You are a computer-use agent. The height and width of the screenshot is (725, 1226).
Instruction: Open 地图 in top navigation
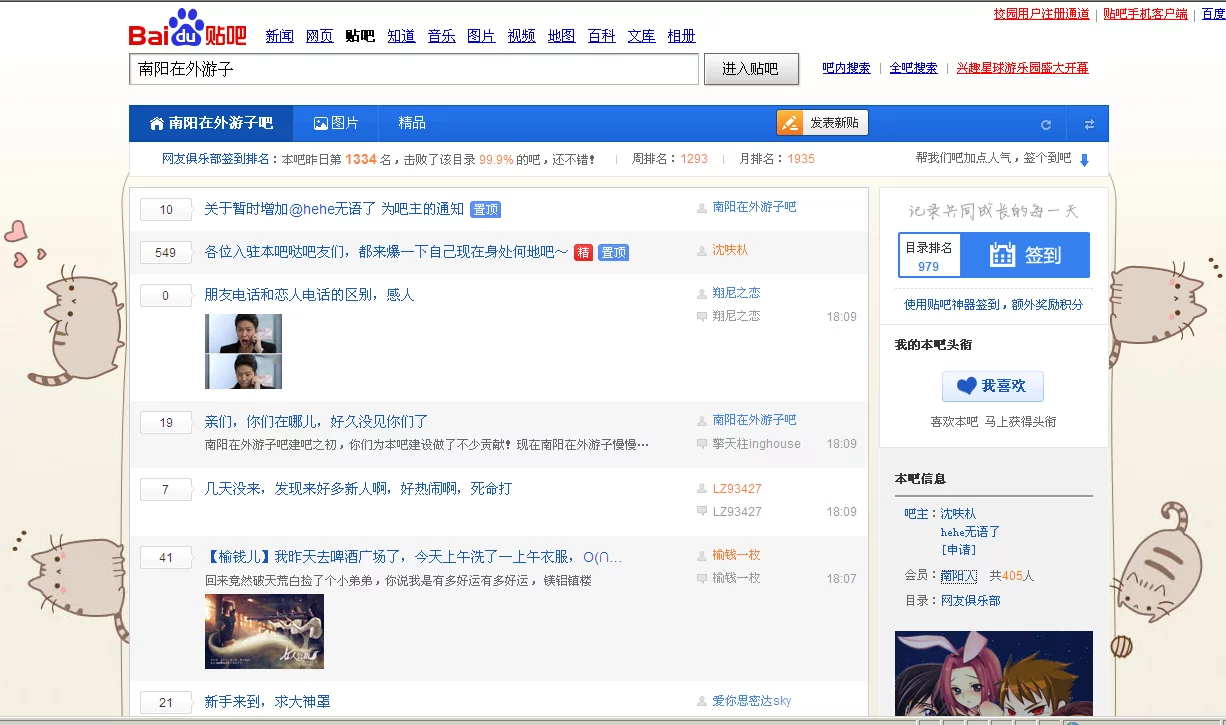562,36
